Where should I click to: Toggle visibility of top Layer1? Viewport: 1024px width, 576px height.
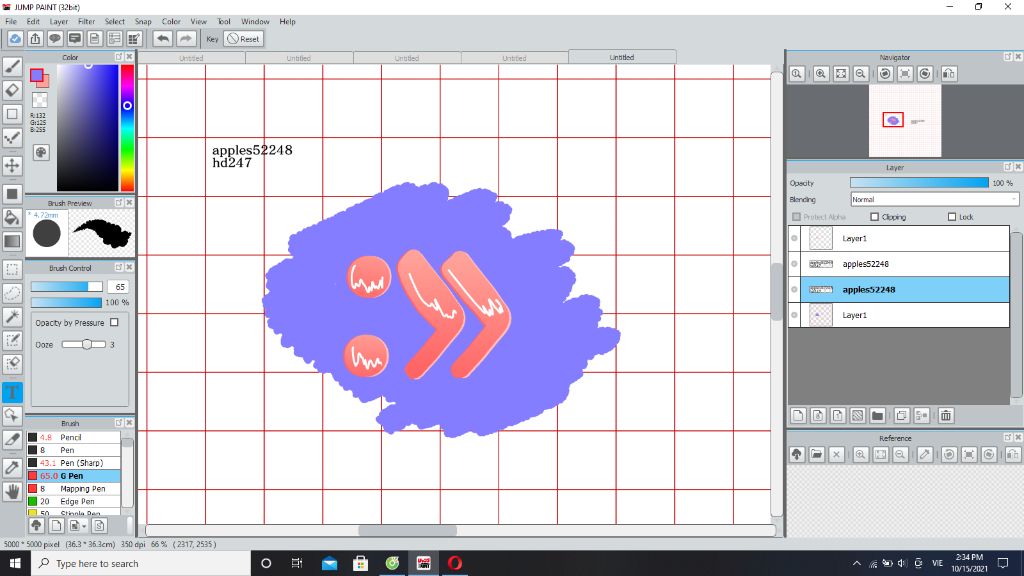click(794, 238)
